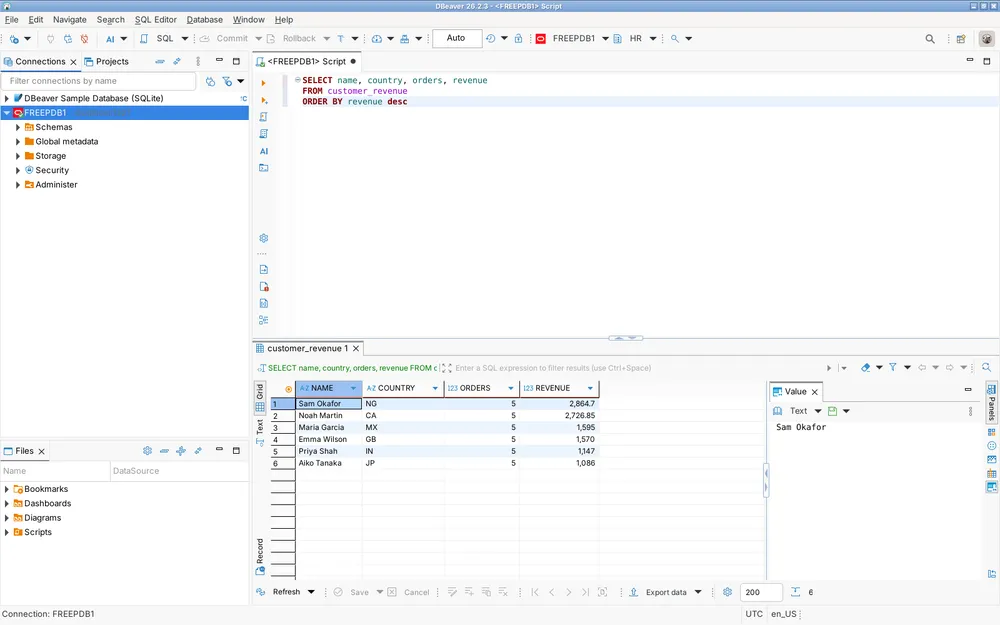This screenshot has height=625, width=1000.
Task: Switch results to Text view
Action: [x=260, y=432]
